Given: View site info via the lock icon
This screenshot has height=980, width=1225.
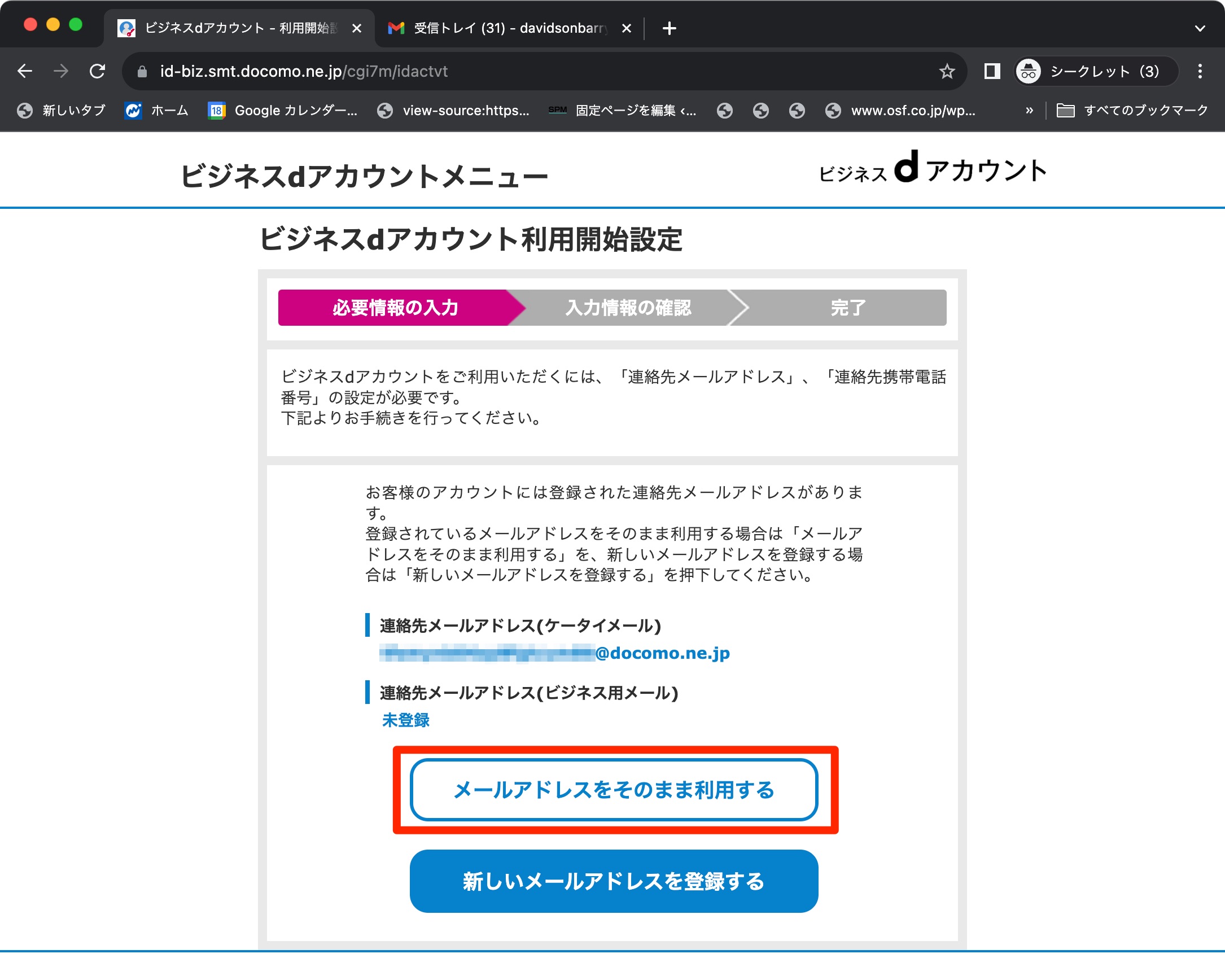Looking at the screenshot, I should 142,71.
